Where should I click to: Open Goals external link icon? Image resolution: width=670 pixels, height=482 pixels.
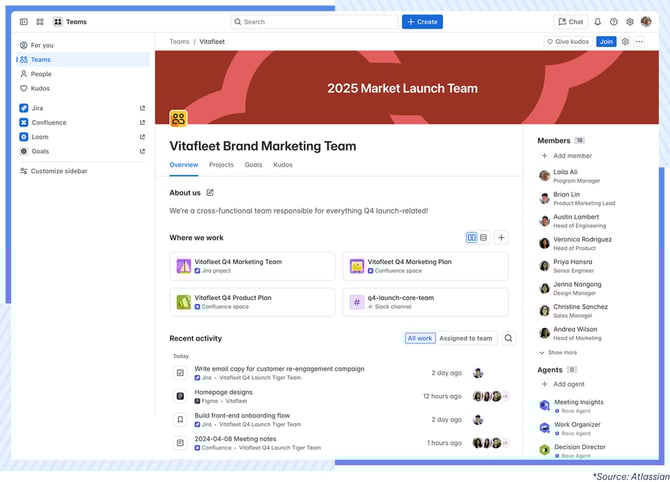click(x=142, y=151)
